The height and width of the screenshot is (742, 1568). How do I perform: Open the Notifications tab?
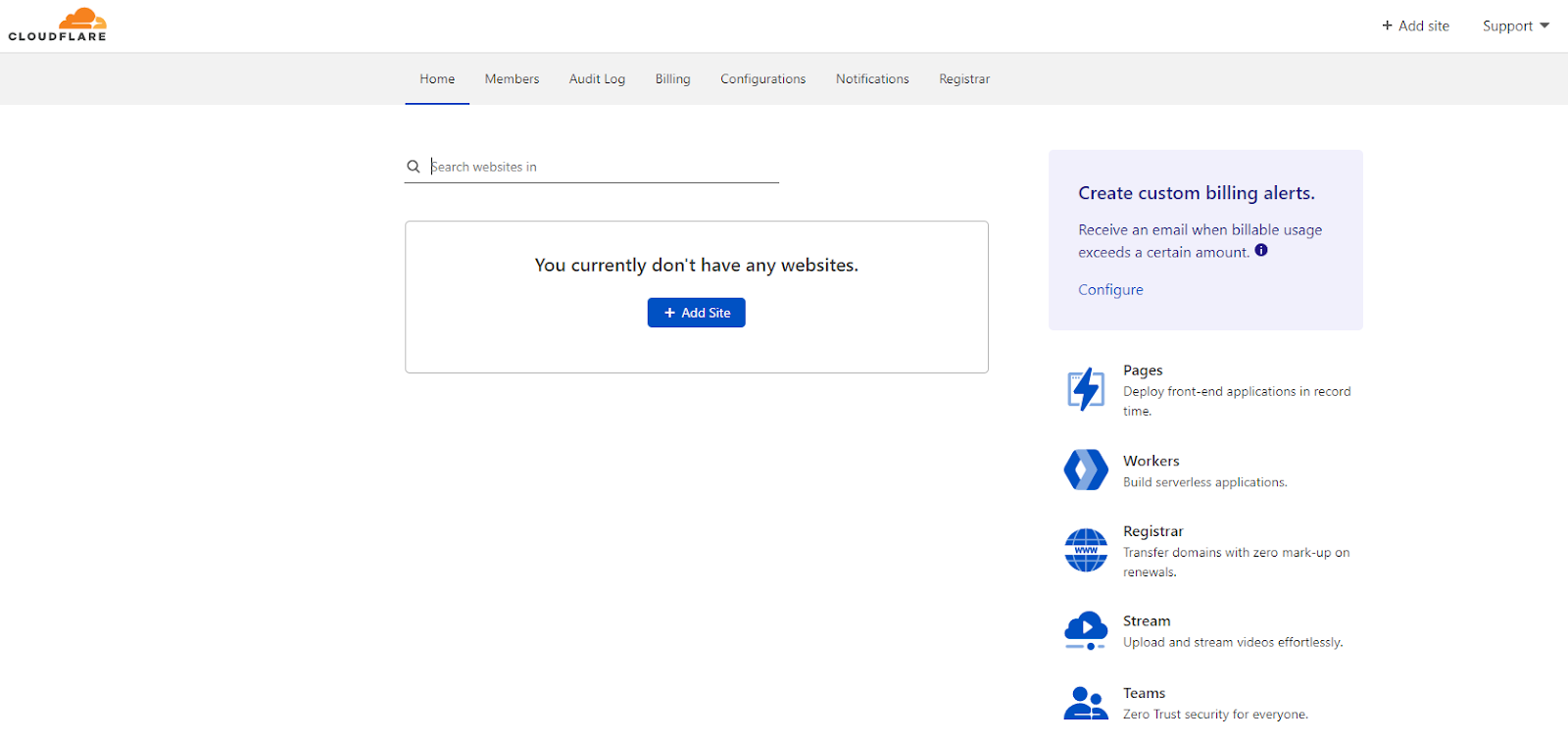(x=872, y=78)
